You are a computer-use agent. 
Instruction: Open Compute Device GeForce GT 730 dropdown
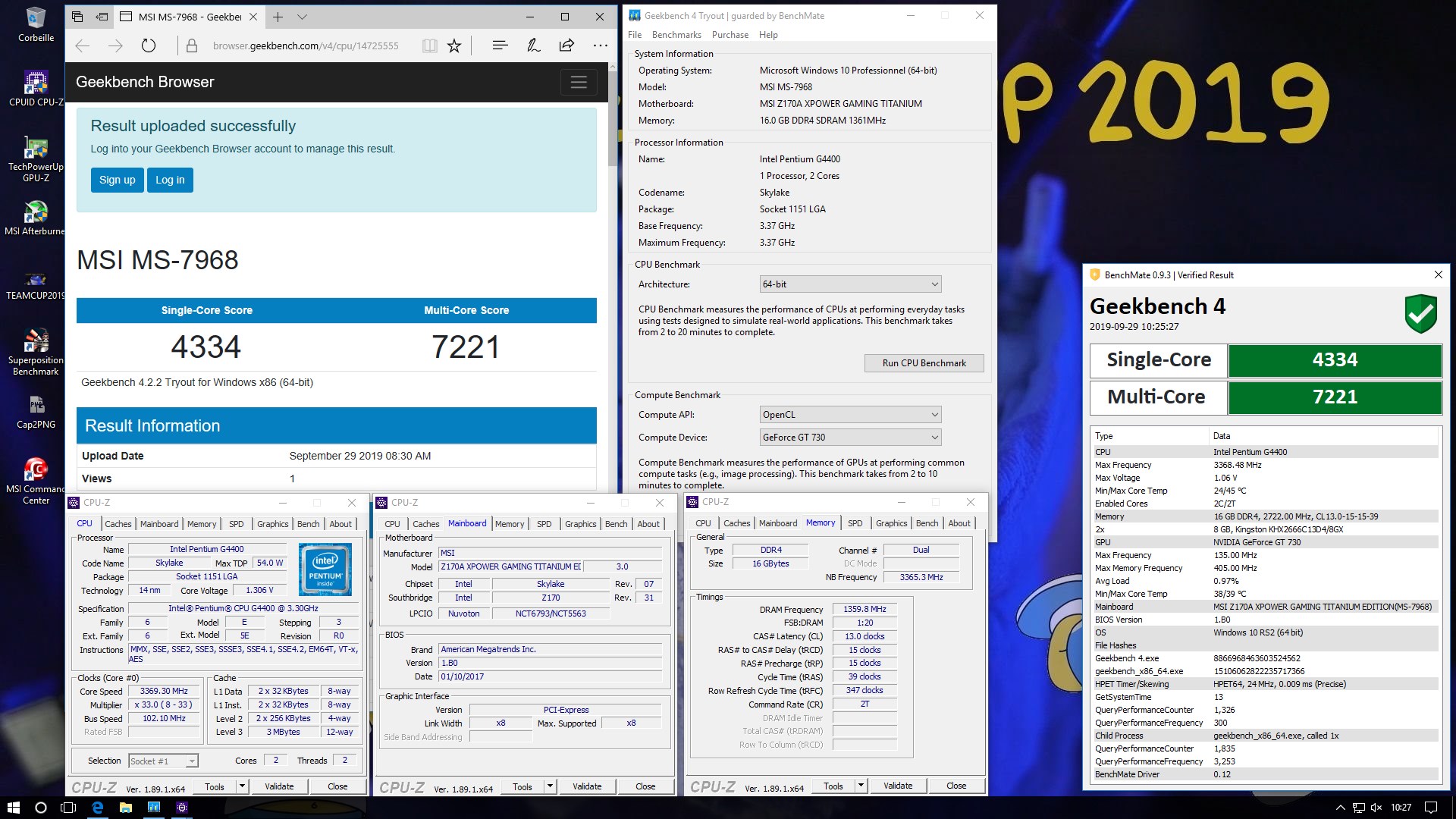(x=850, y=438)
